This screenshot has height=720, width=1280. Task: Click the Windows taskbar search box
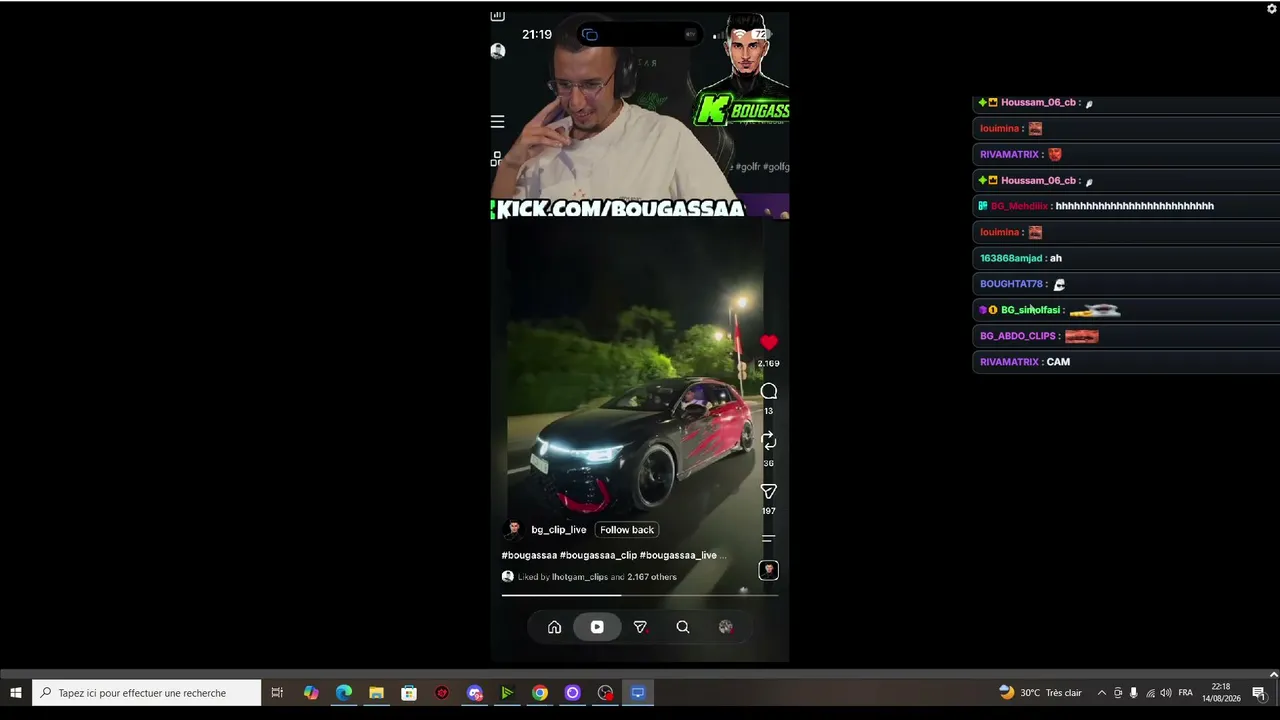(147, 692)
